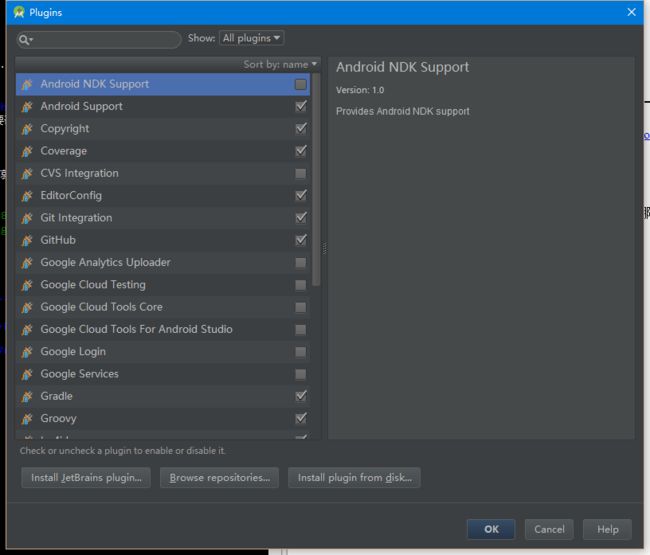650x555 pixels.
Task: Click the GitHub plugin icon
Action: 27,240
